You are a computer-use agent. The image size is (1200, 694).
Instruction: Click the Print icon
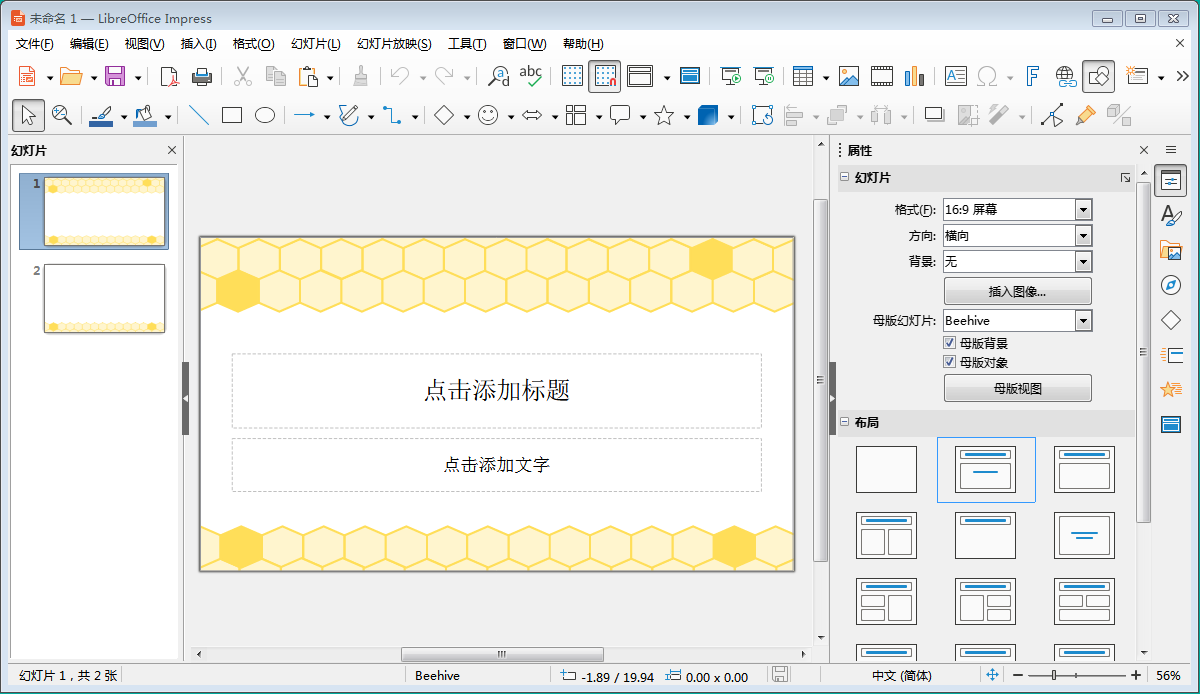point(202,76)
